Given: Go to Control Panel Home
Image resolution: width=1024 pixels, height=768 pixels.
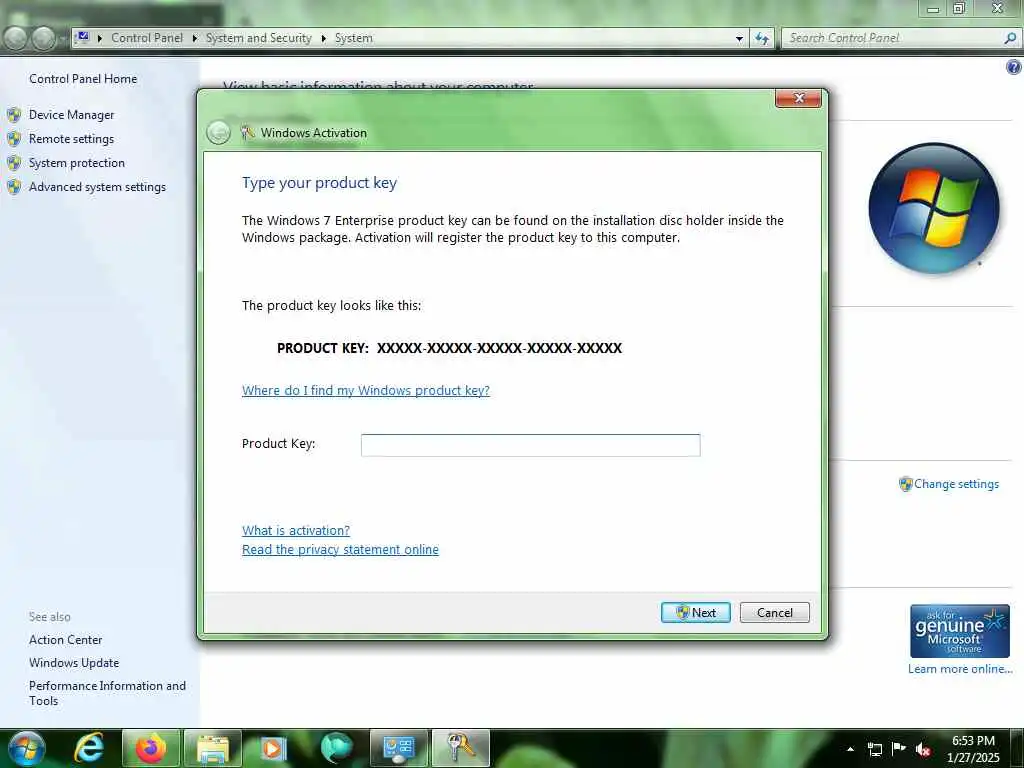Looking at the screenshot, I should click(83, 79).
